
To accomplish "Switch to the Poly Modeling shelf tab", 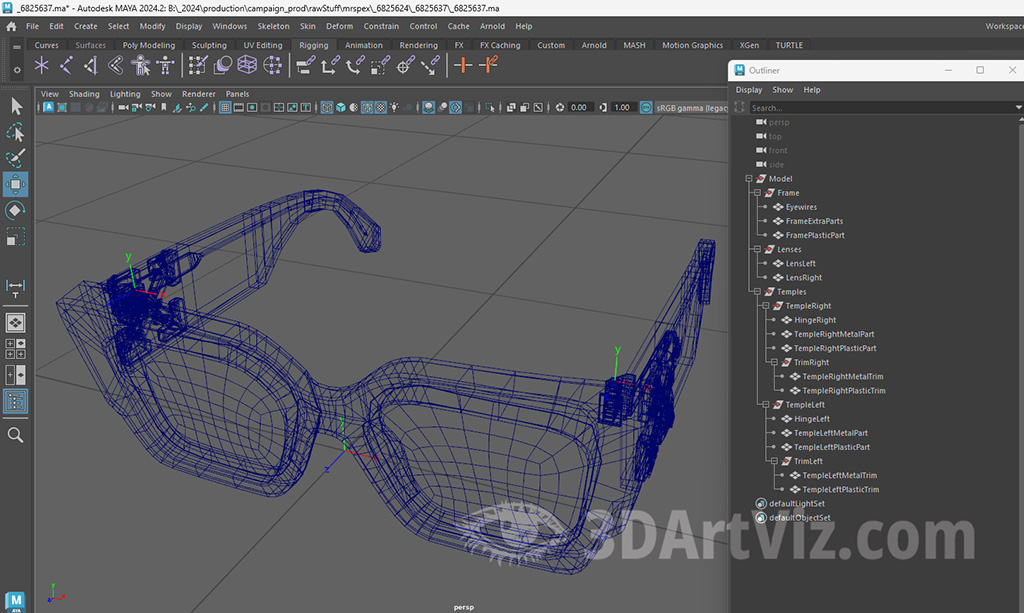I will (x=149, y=45).
